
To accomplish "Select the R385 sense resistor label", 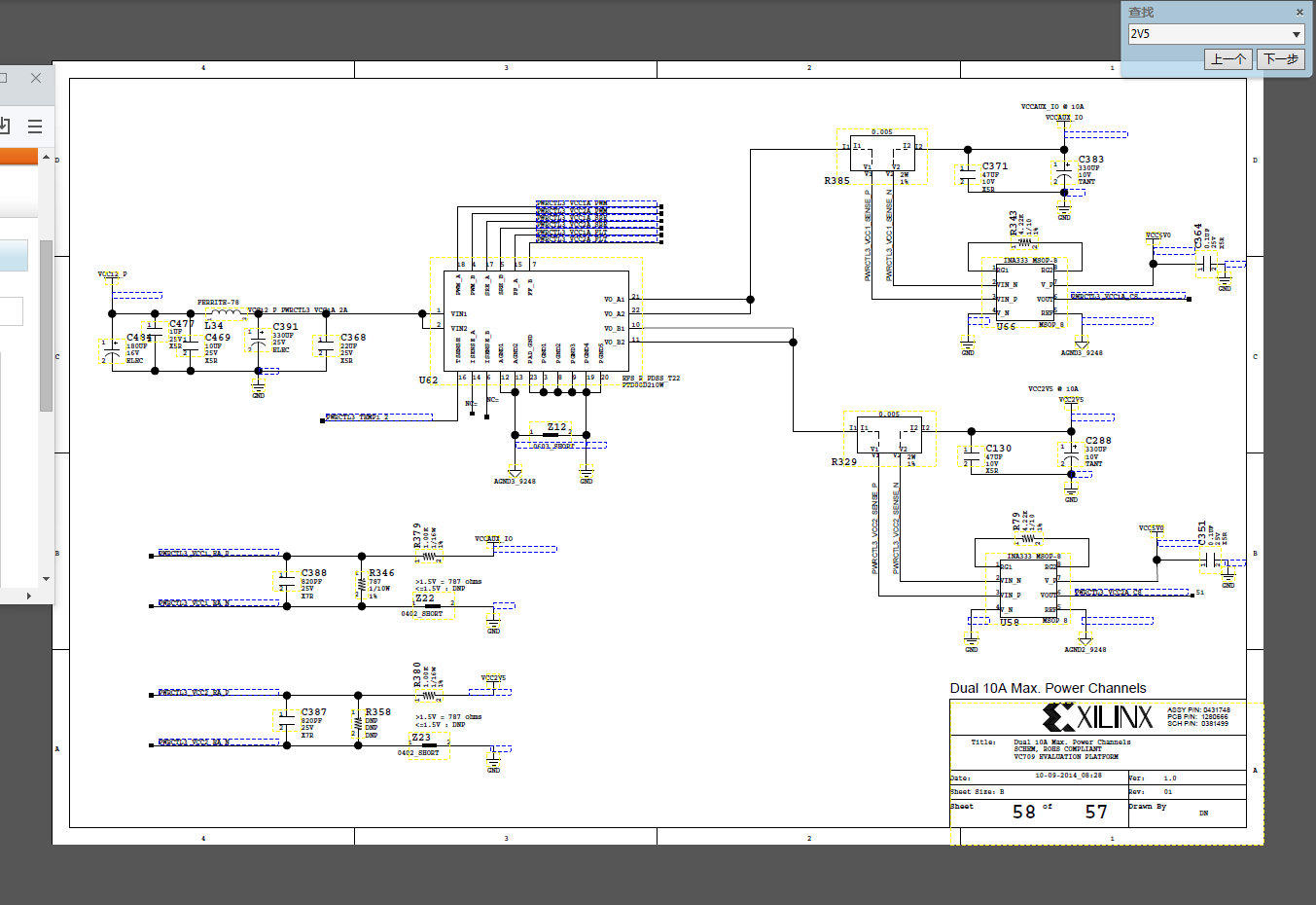I will point(836,181).
